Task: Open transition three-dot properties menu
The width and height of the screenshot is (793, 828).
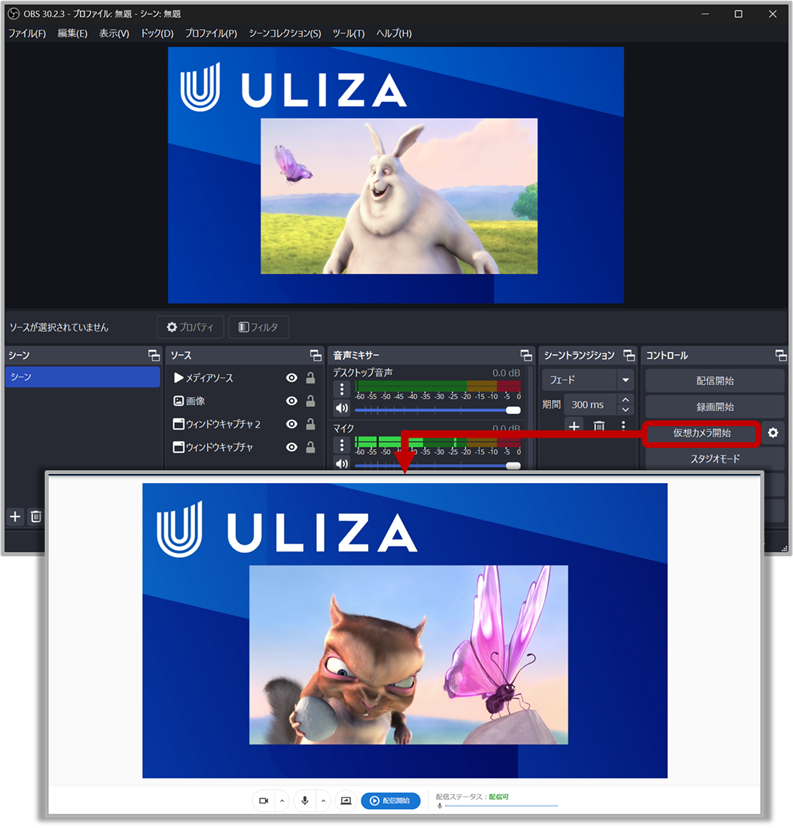Action: (x=624, y=426)
